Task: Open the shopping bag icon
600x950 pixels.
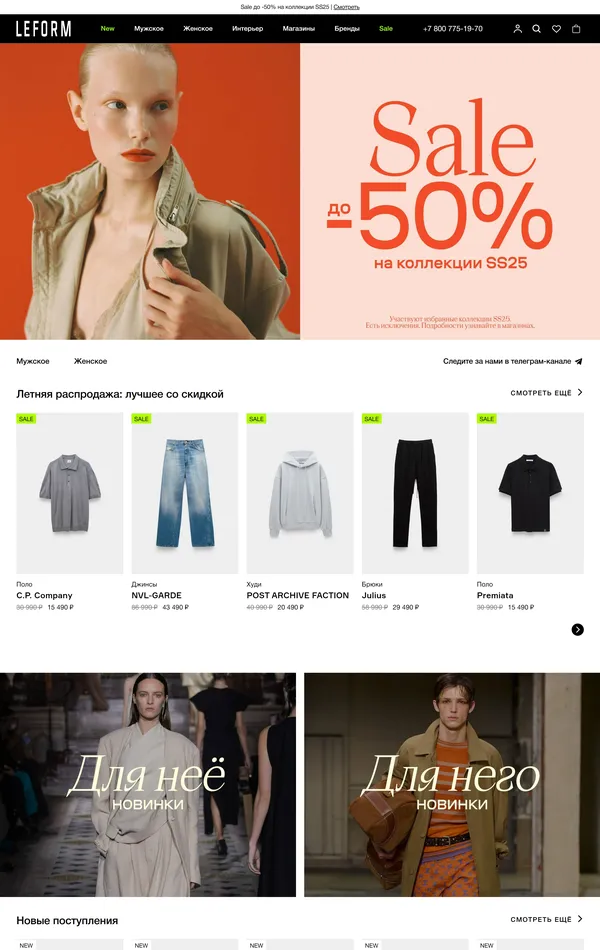Action: coord(576,28)
